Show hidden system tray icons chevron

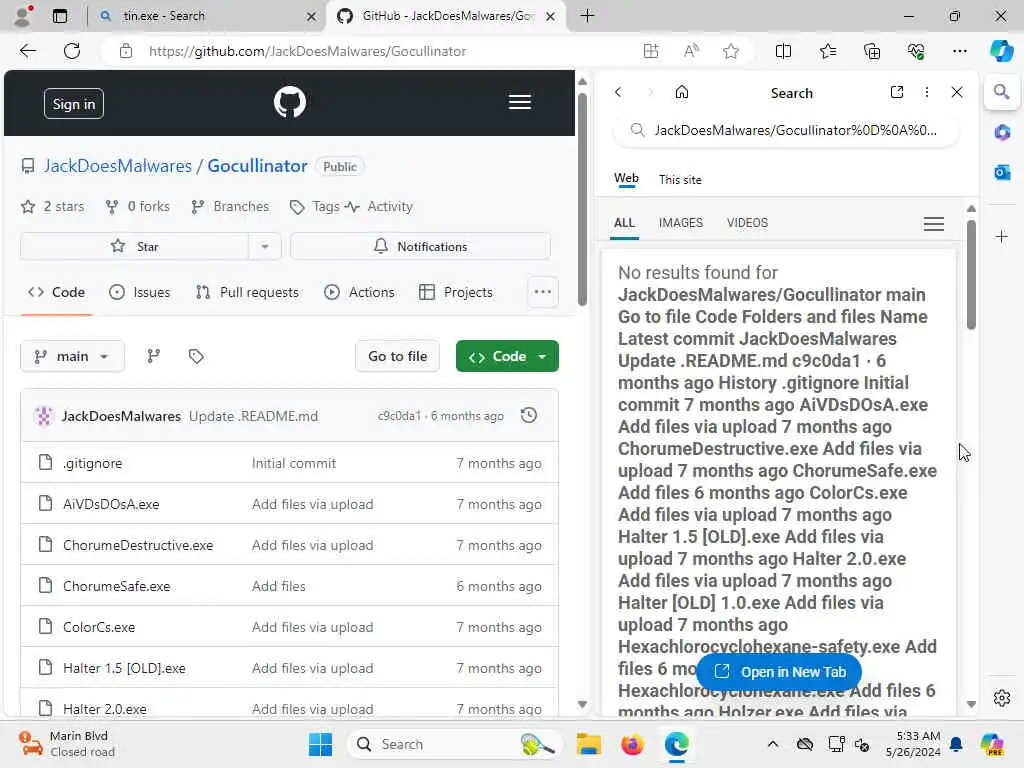coord(773,744)
